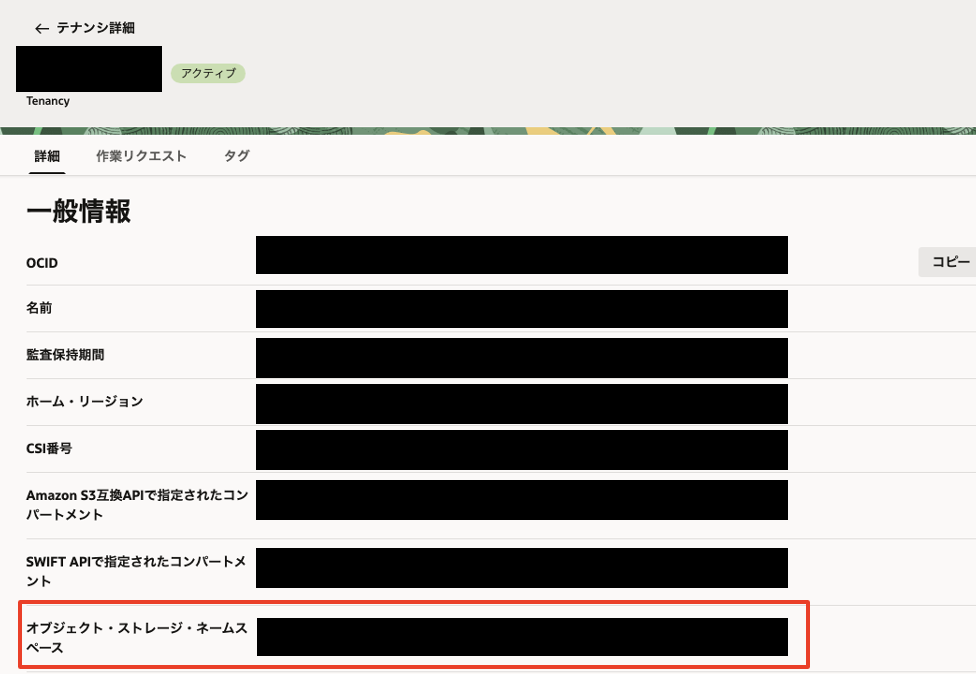
Task: Select the 詳細 tab
Action: [47, 156]
